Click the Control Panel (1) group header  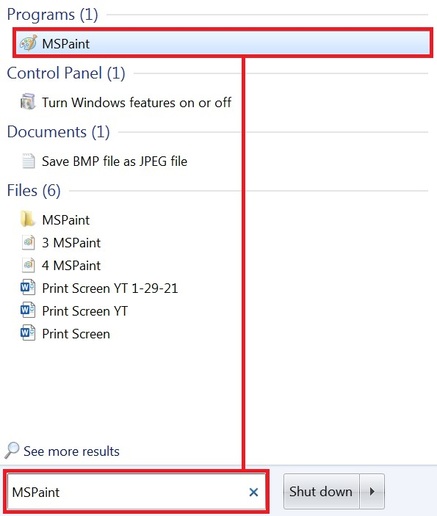66,73
